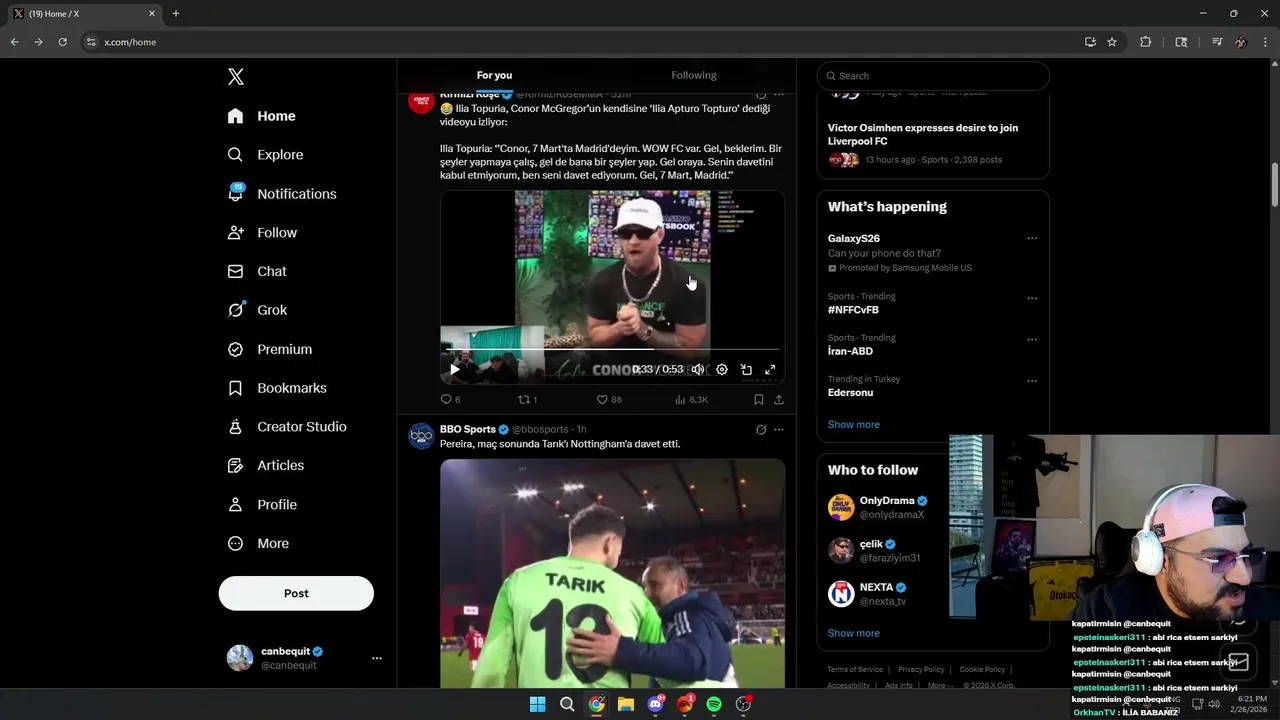Expand the video to fullscreen
Viewport: 1280px width, 720px height.
pyautogui.click(x=770, y=369)
